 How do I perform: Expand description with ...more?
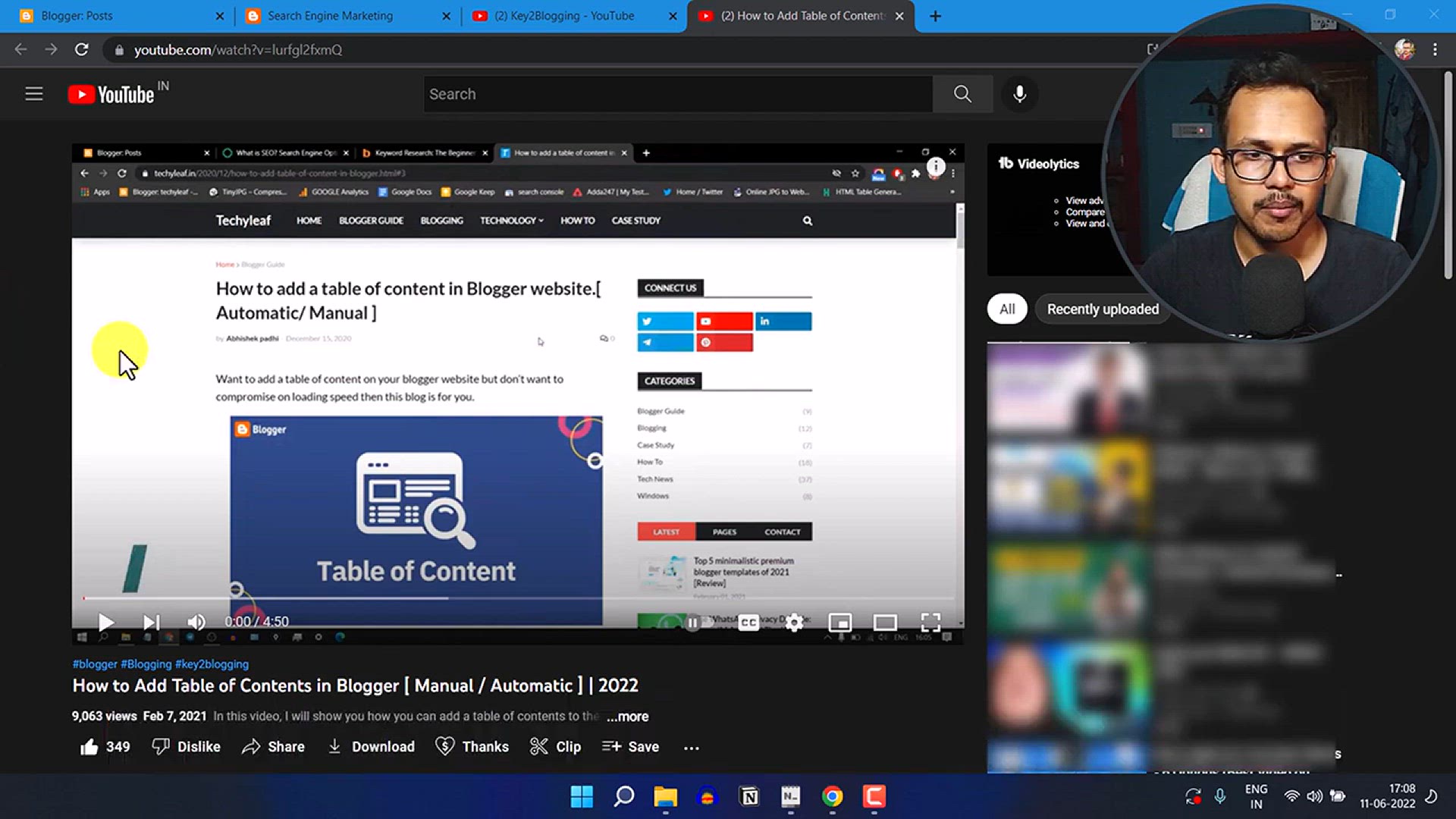click(627, 717)
